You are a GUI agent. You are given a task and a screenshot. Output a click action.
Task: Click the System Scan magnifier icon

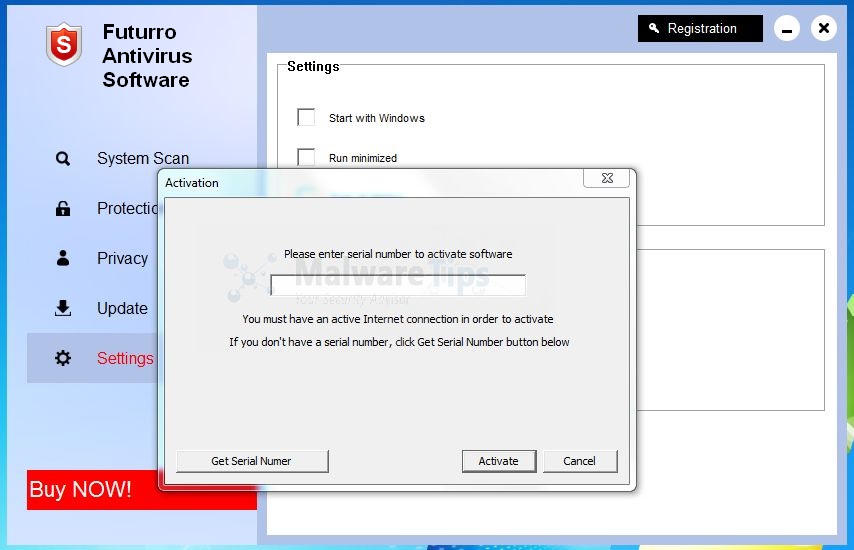(63, 158)
